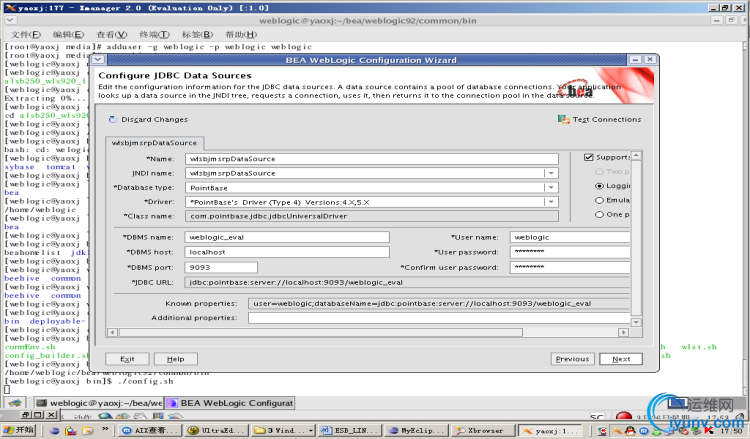This screenshot has height=439, width=750.
Task: Open the 3 Windows Explorer taskbar group
Action: point(283,430)
